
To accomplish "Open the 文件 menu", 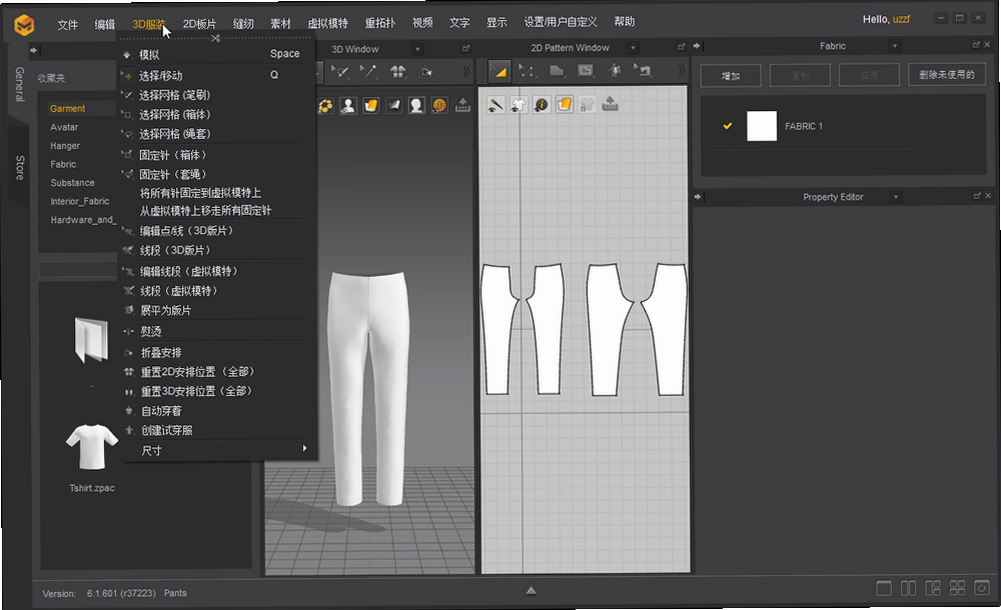I will [67, 24].
